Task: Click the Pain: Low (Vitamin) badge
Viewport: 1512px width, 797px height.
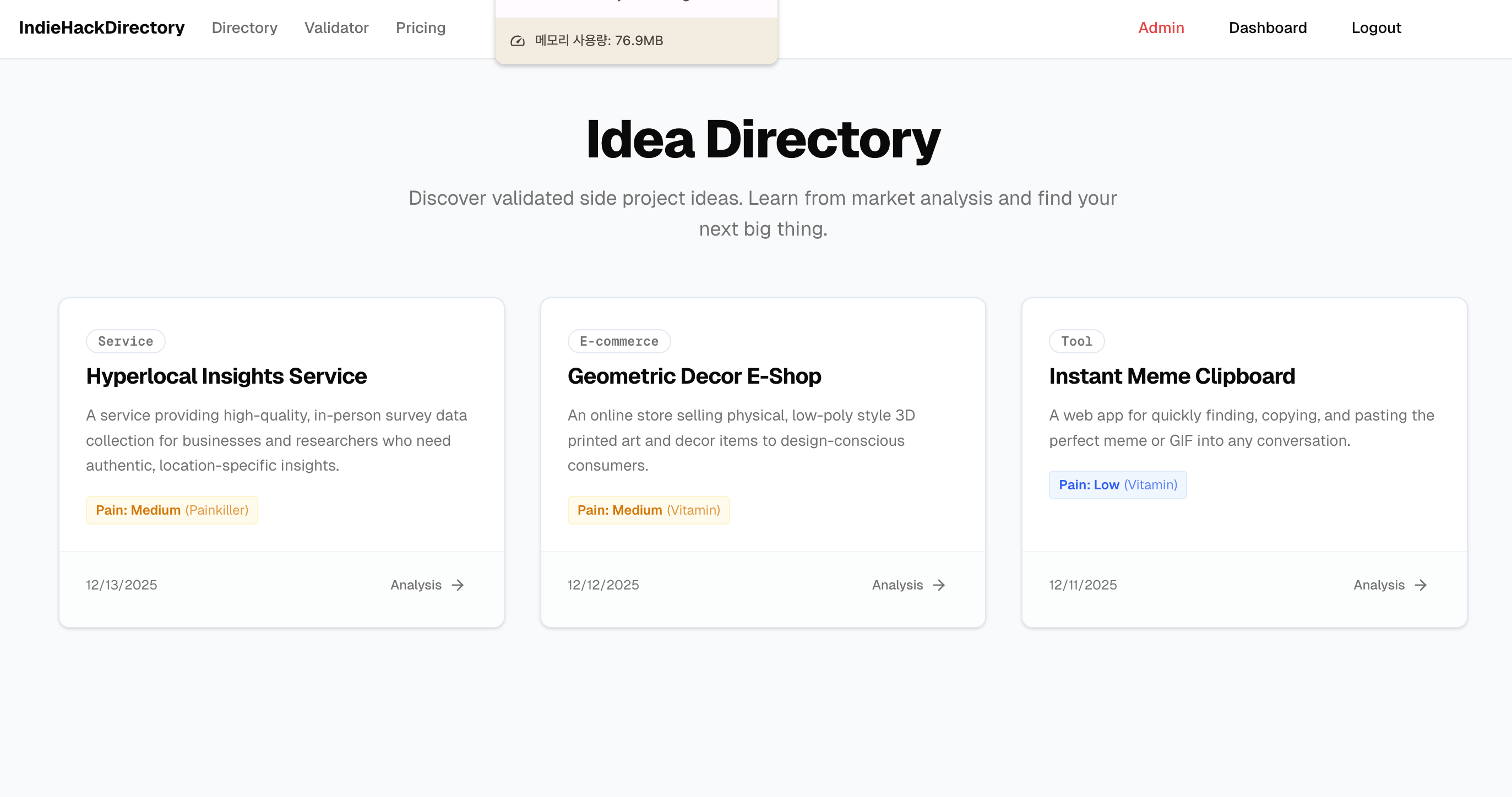Action: pos(1118,484)
